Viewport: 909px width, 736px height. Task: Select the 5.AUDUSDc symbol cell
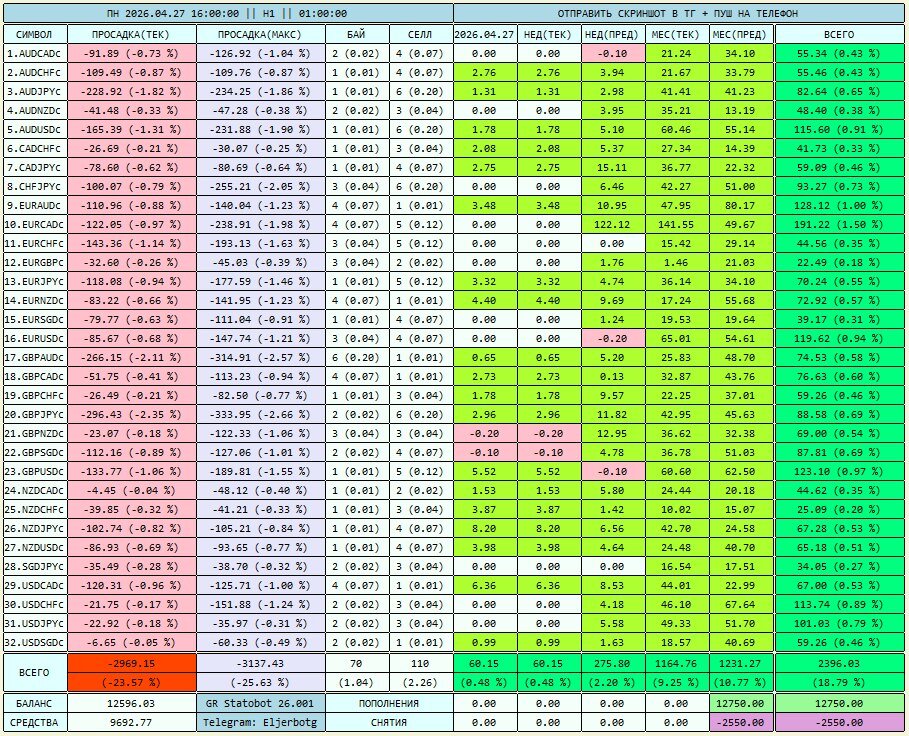tap(35, 129)
